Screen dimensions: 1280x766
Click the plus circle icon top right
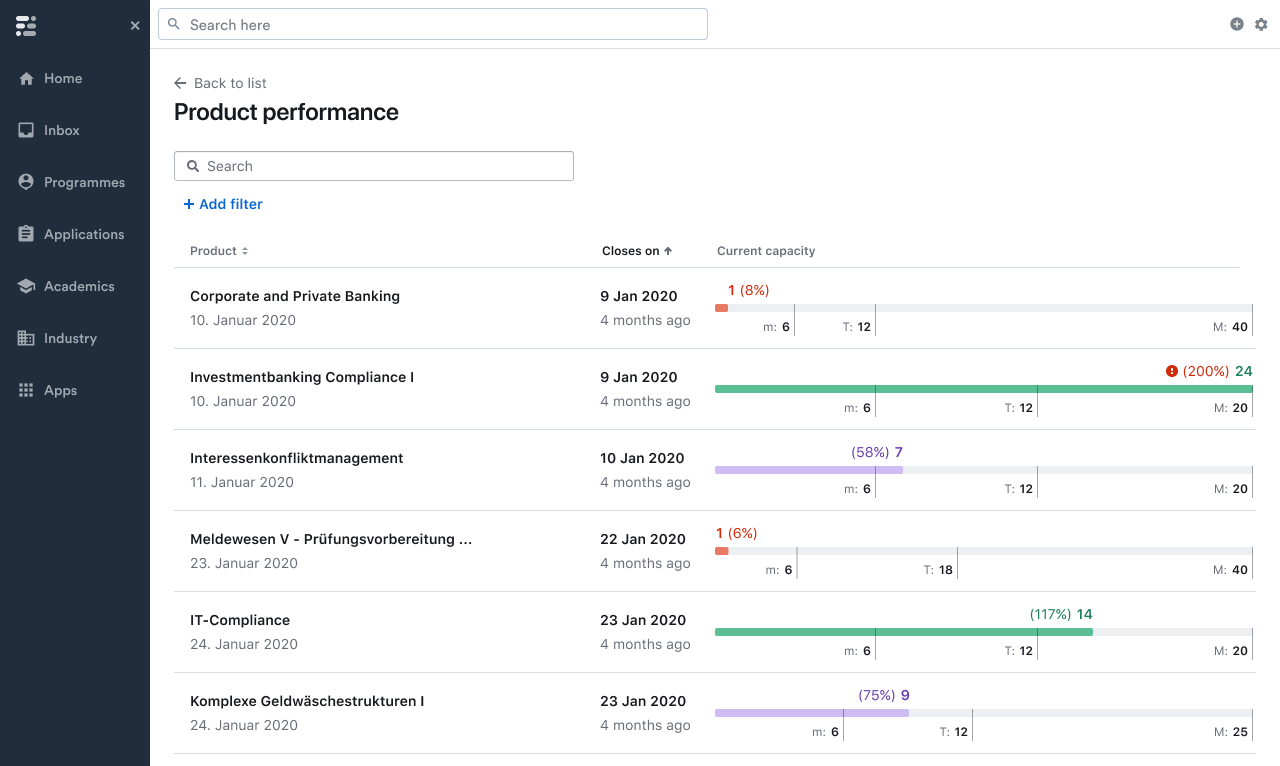click(1237, 24)
